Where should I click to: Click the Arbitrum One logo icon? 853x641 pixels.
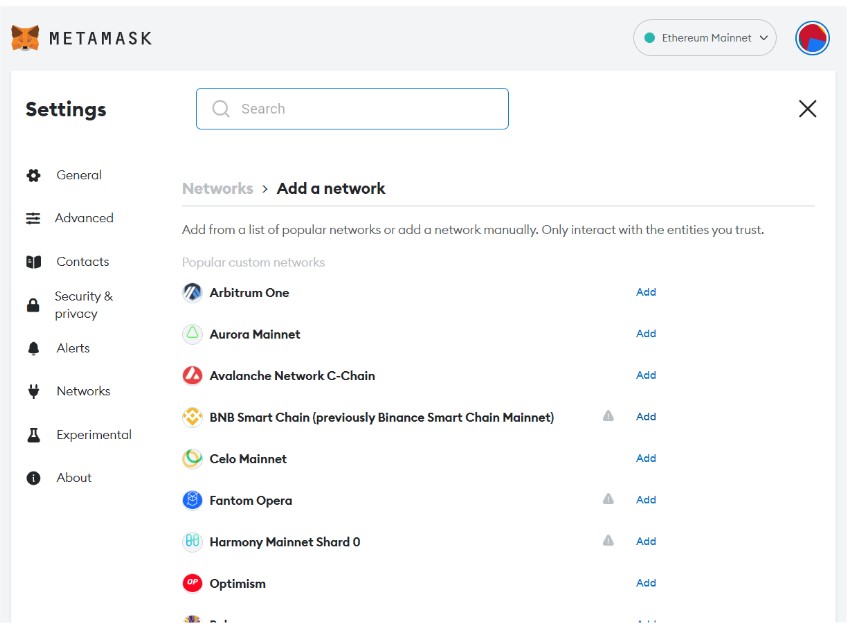pyautogui.click(x=192, y=293)
